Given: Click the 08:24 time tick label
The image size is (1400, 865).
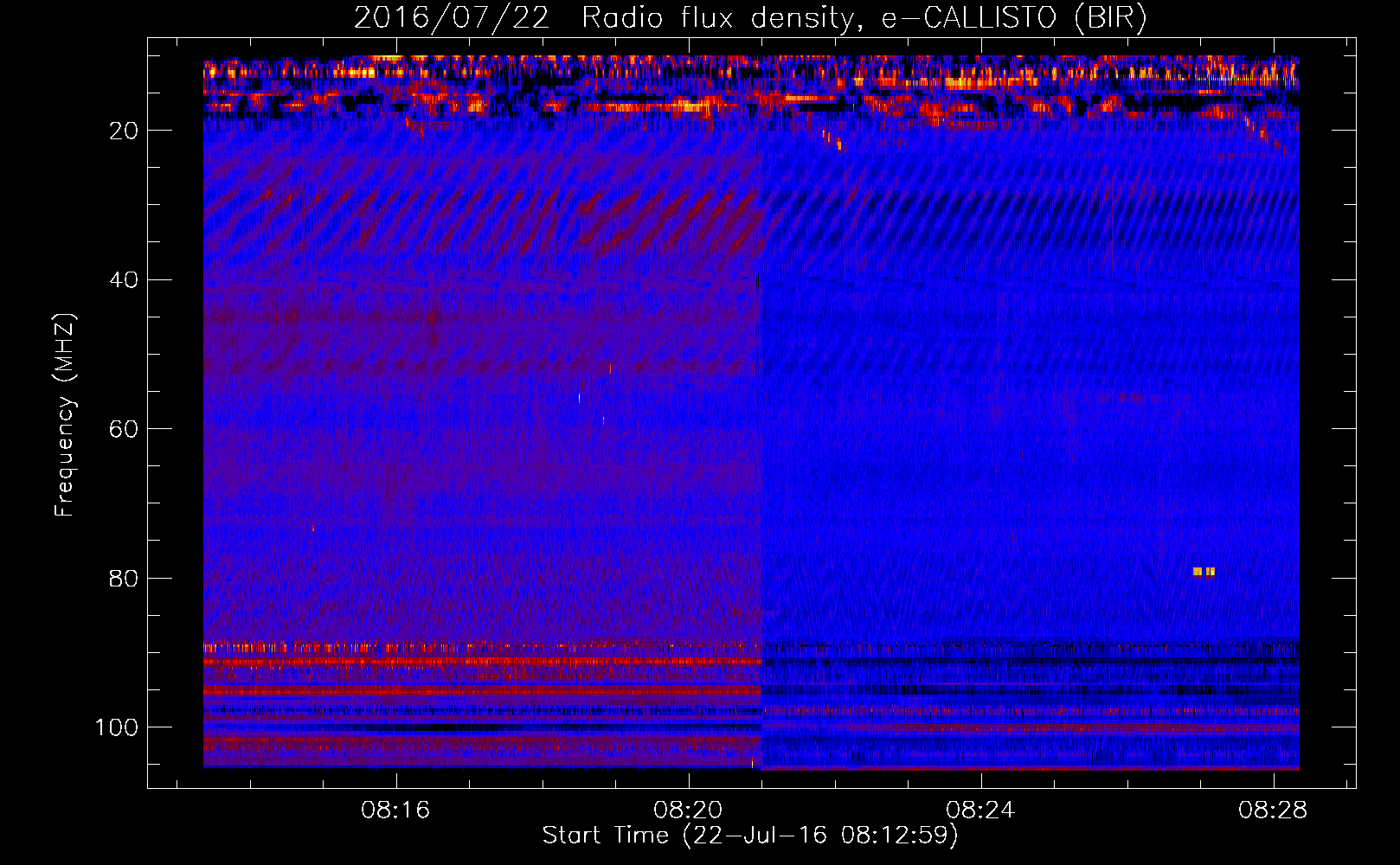Looking at the screenshot, I should click(x=980, y=811).
